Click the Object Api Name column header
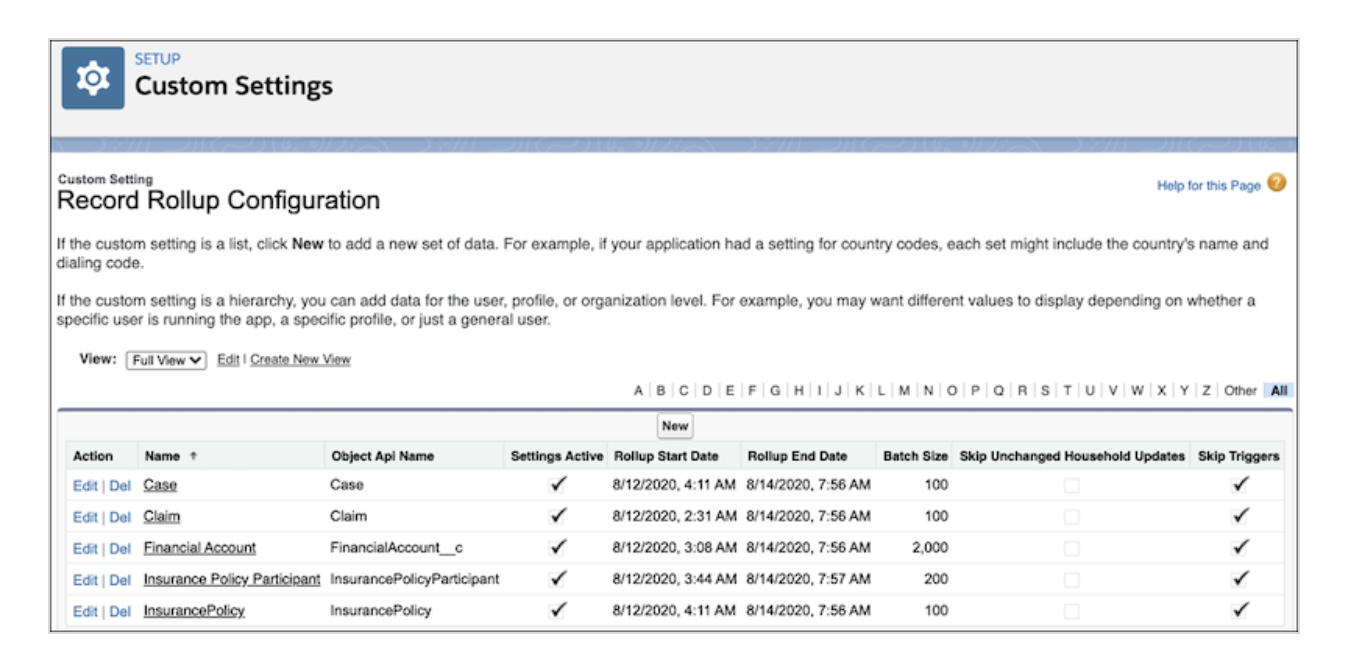The height and width of the screenshot is (672, 1346). pos(382,456)
